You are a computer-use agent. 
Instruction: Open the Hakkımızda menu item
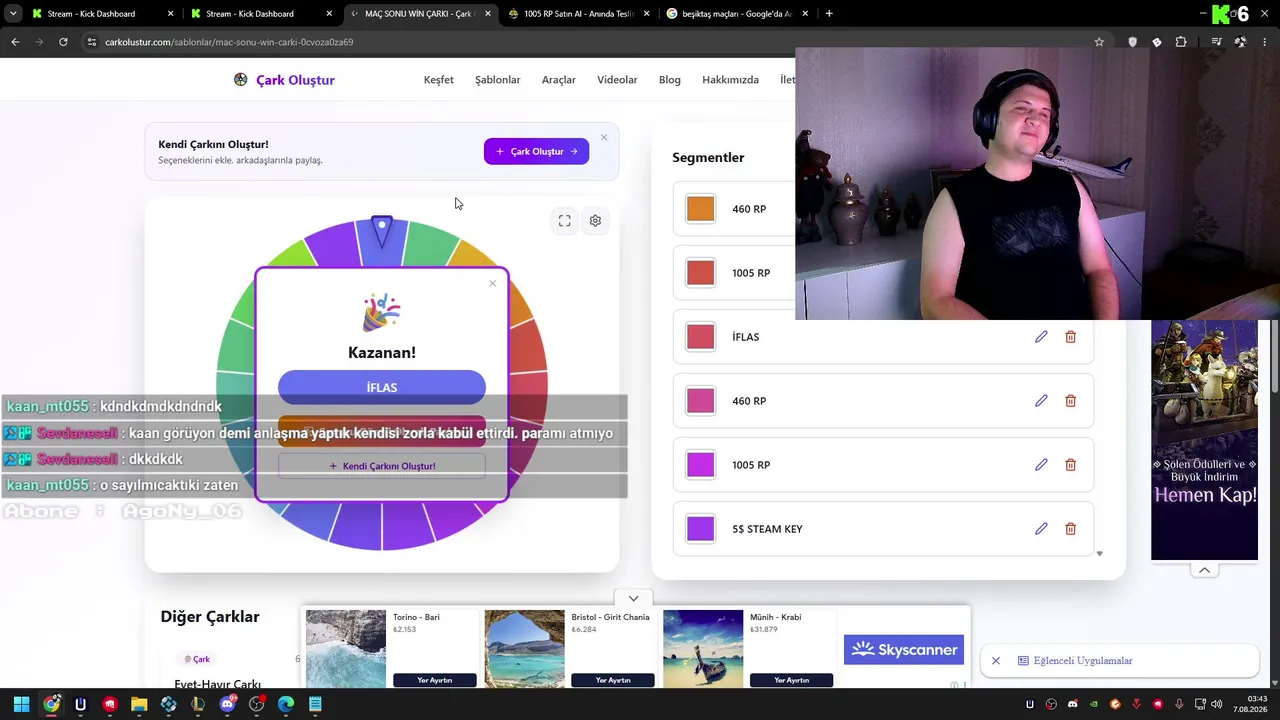point(731,80)
